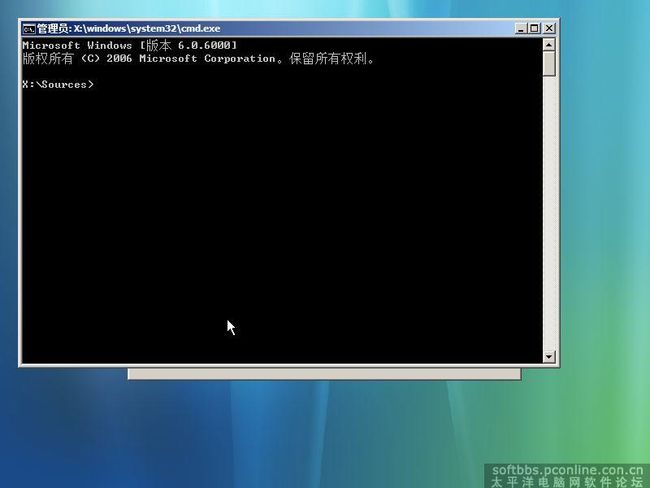Click the scrollbar up arrow
The image size is (650, 488).
549,44
